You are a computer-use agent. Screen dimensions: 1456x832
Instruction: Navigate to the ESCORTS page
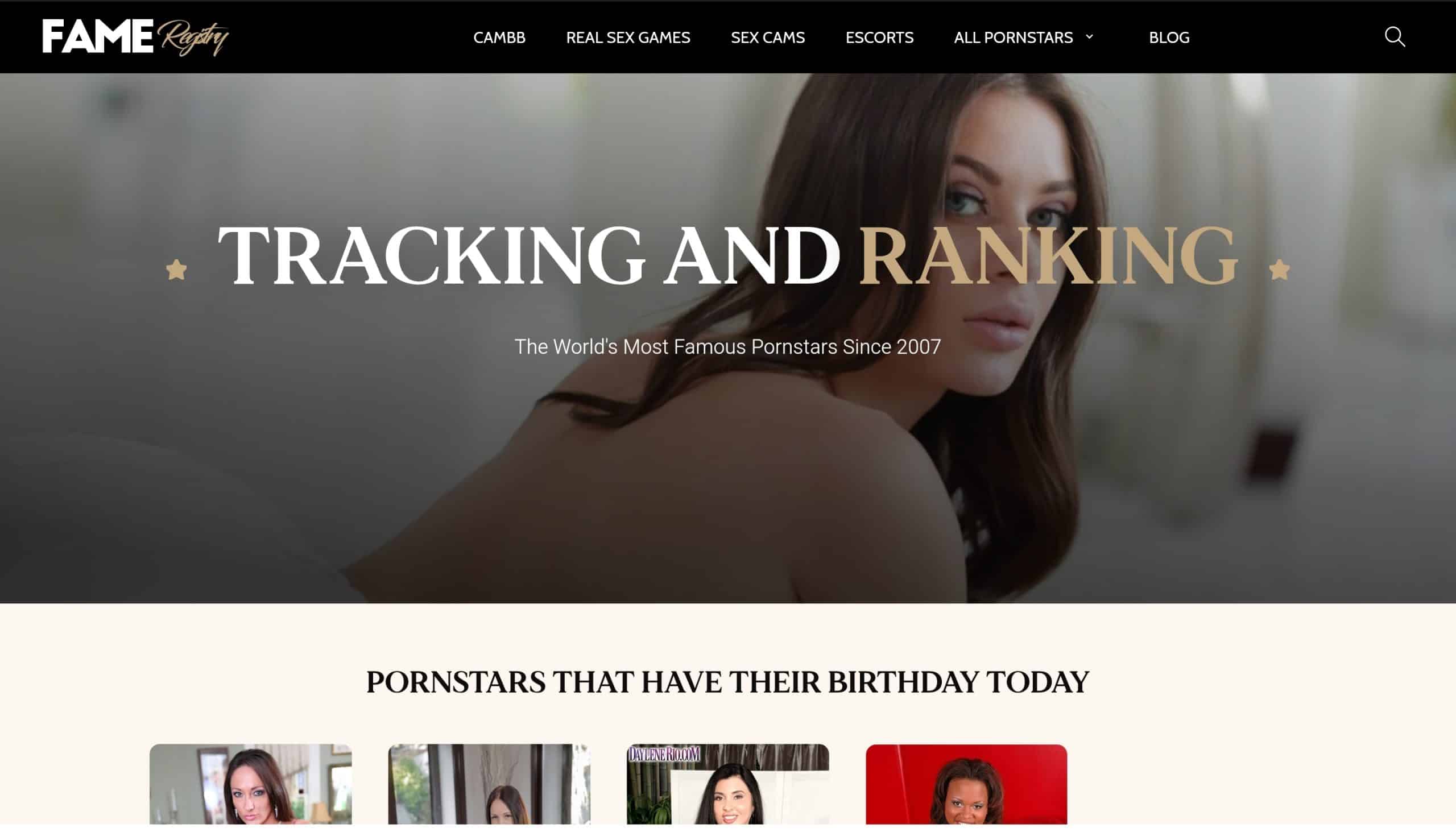pyautogui.click(x=879, y=38)
